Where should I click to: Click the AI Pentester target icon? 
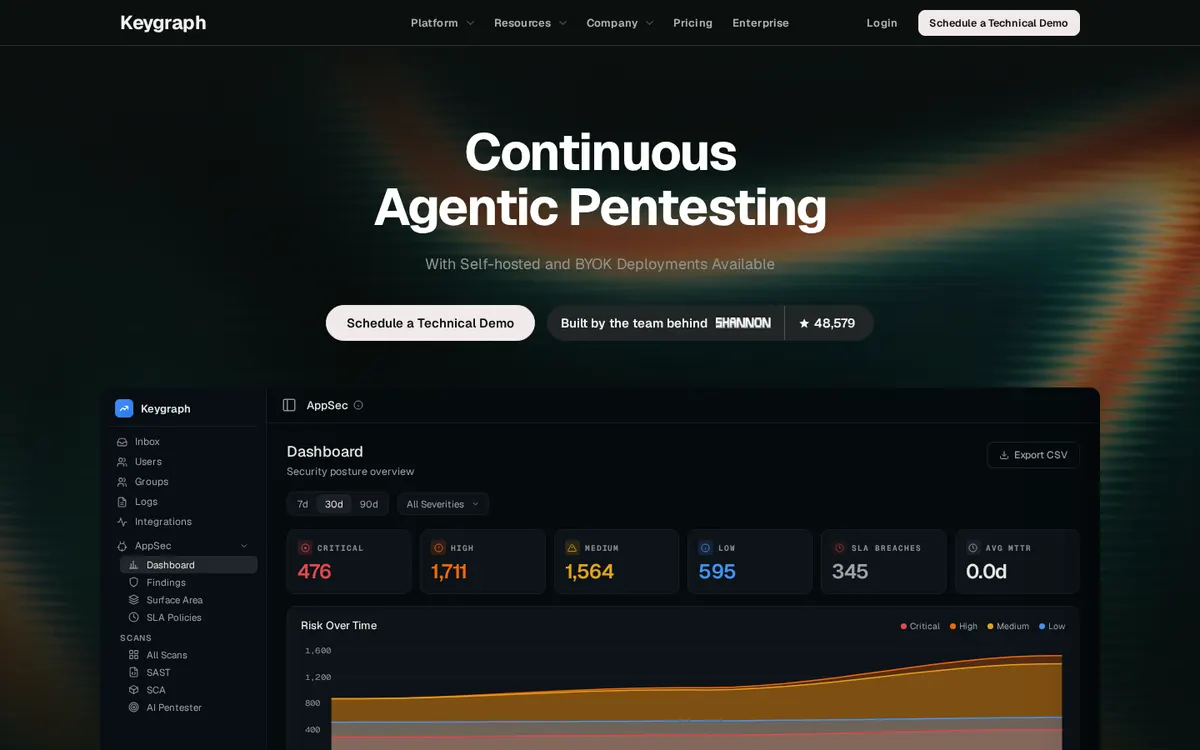click(x=134, y=707)
